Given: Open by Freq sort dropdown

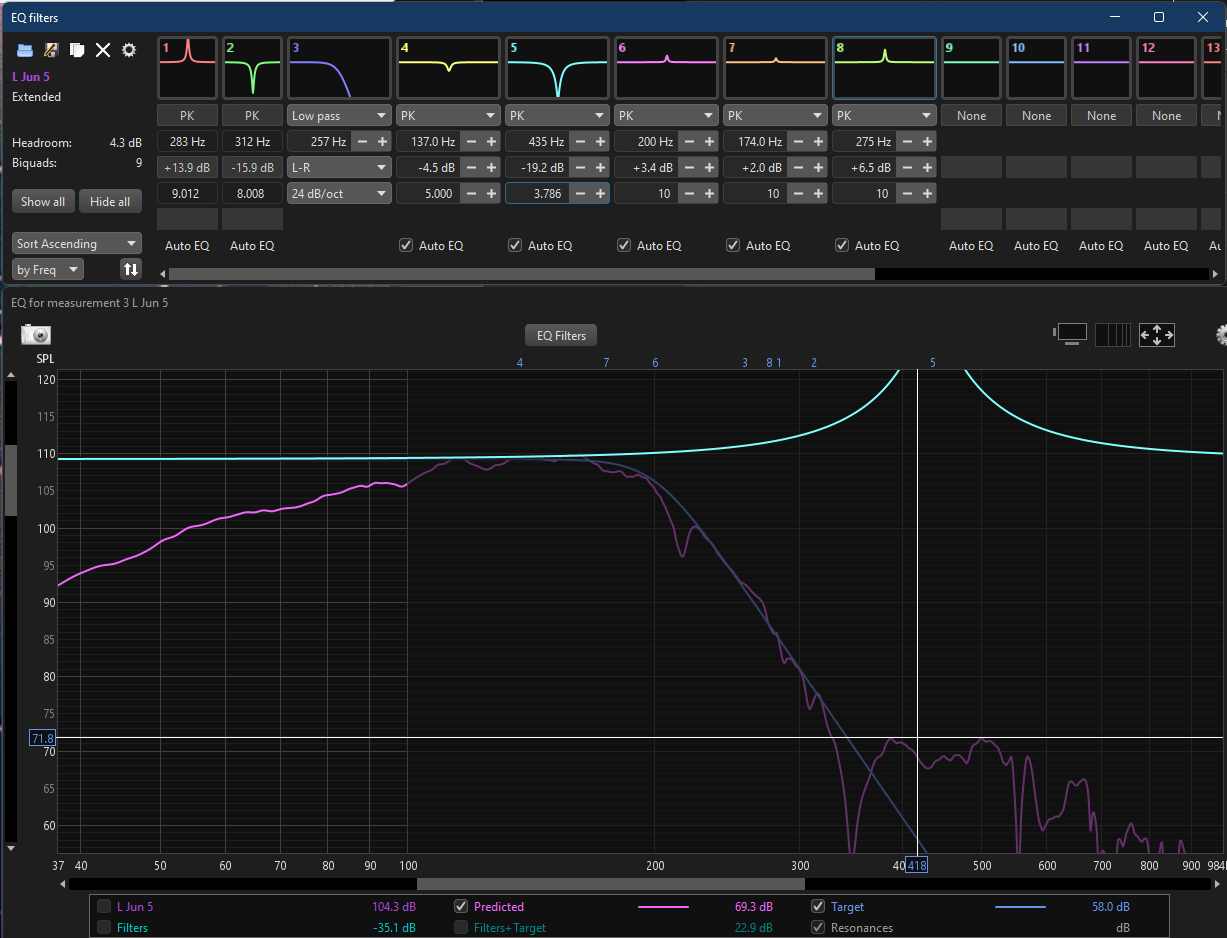Looking at the screenshot, I should click(48, 269).
